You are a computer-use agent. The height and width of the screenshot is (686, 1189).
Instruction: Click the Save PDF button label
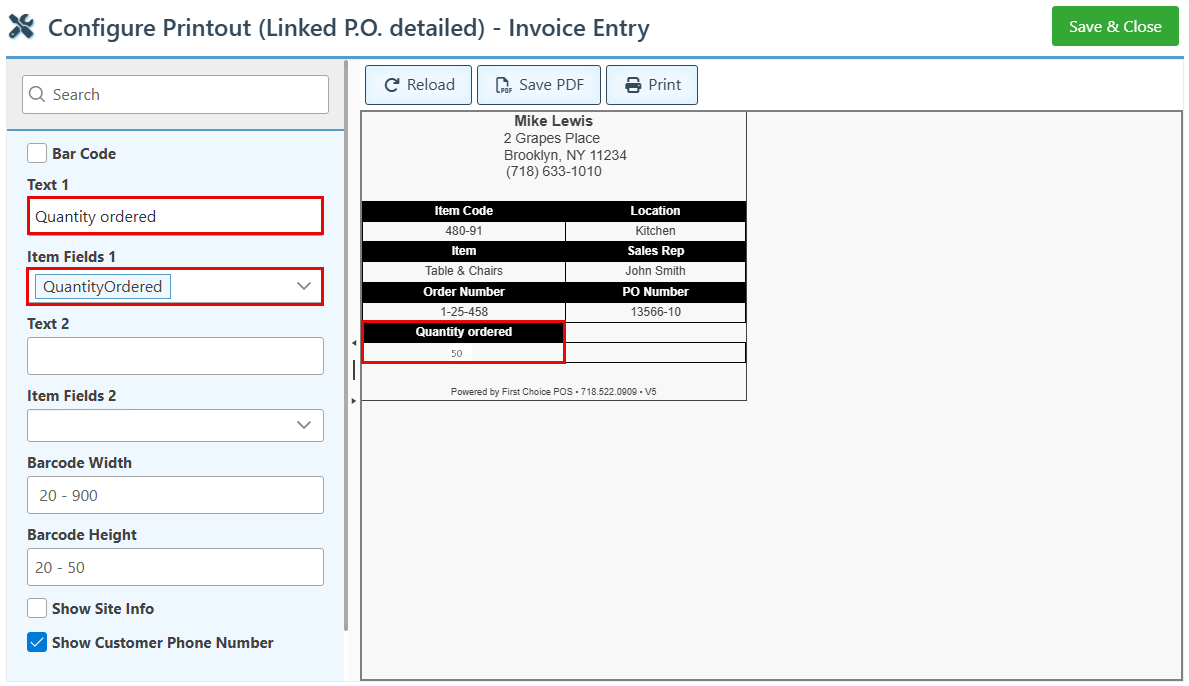pos(551,85)
